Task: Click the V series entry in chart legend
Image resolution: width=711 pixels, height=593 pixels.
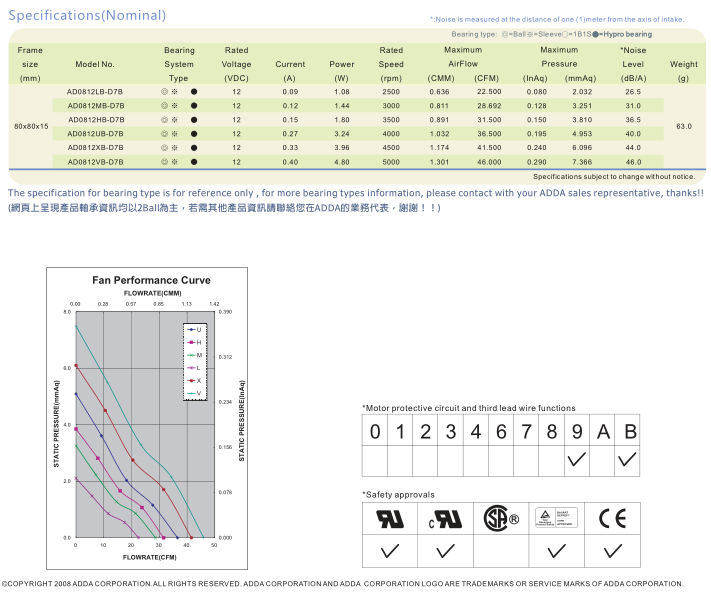Action: click(195, 393)
